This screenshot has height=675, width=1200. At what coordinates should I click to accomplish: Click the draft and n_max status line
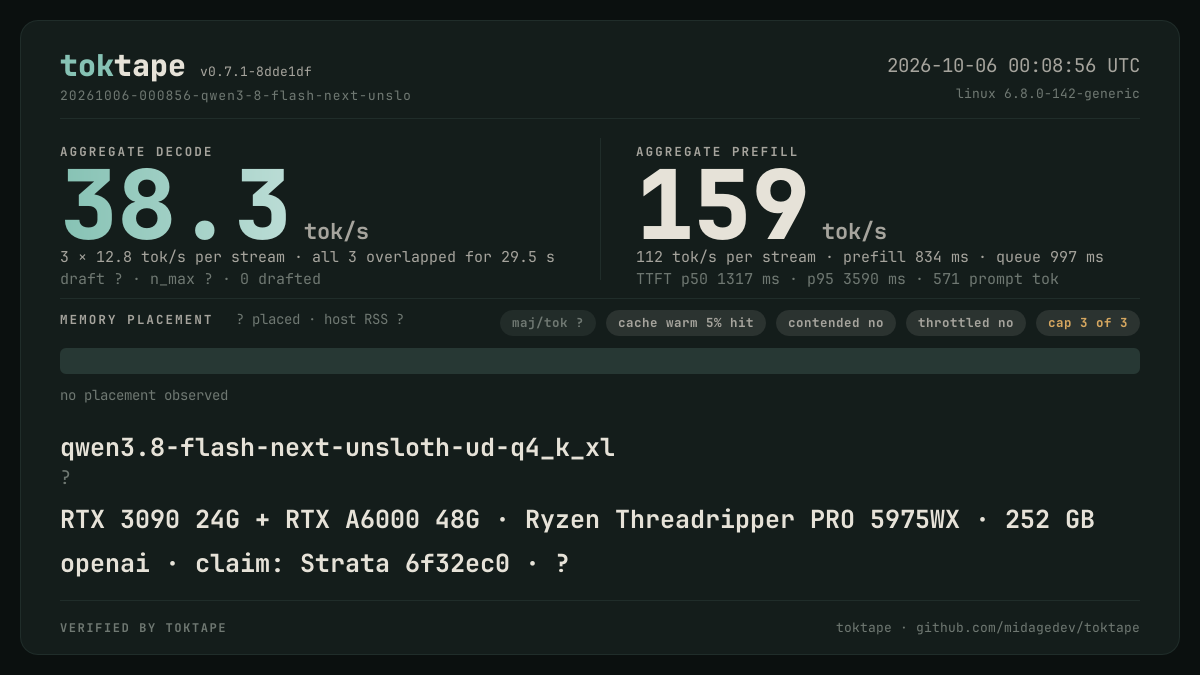pos(190,279)
